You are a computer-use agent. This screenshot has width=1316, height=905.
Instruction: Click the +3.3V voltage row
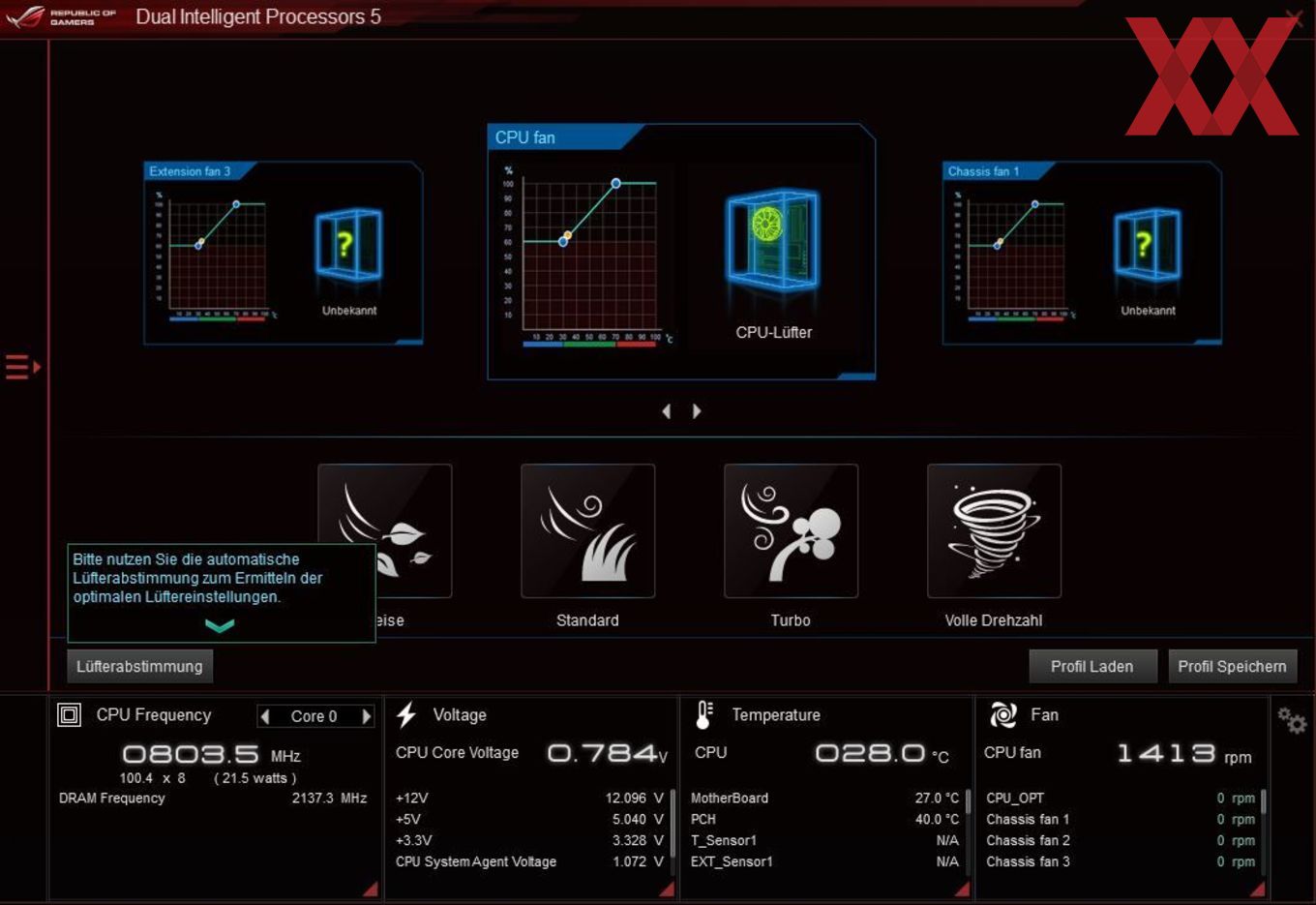529,841
